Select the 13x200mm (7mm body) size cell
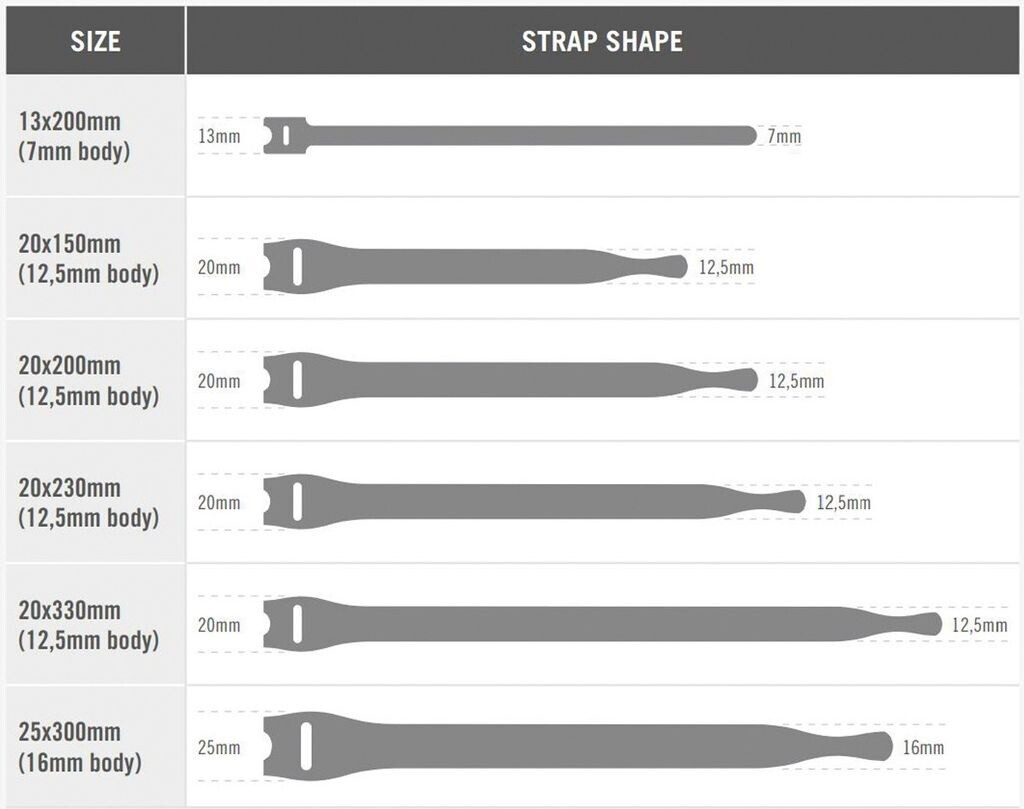 (75, 137)
